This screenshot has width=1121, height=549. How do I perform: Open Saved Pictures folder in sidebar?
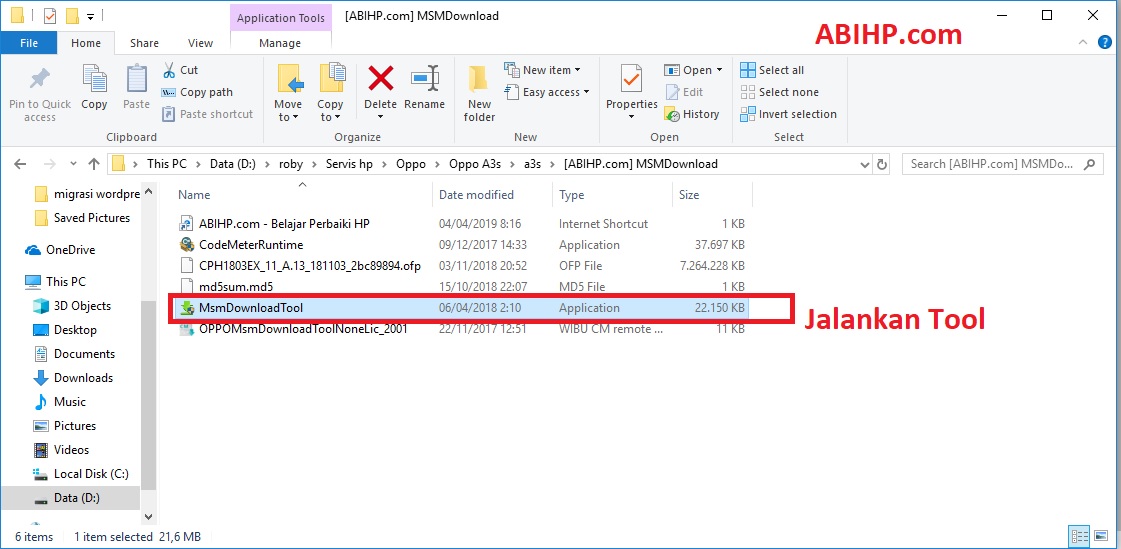click(82, 217)
